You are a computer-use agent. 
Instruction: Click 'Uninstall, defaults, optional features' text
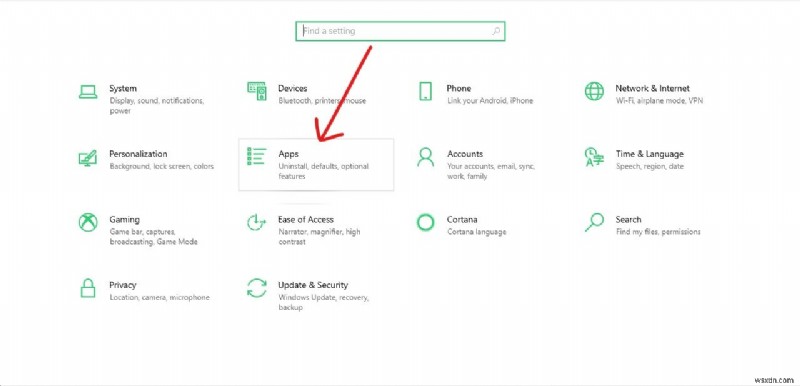323,171
